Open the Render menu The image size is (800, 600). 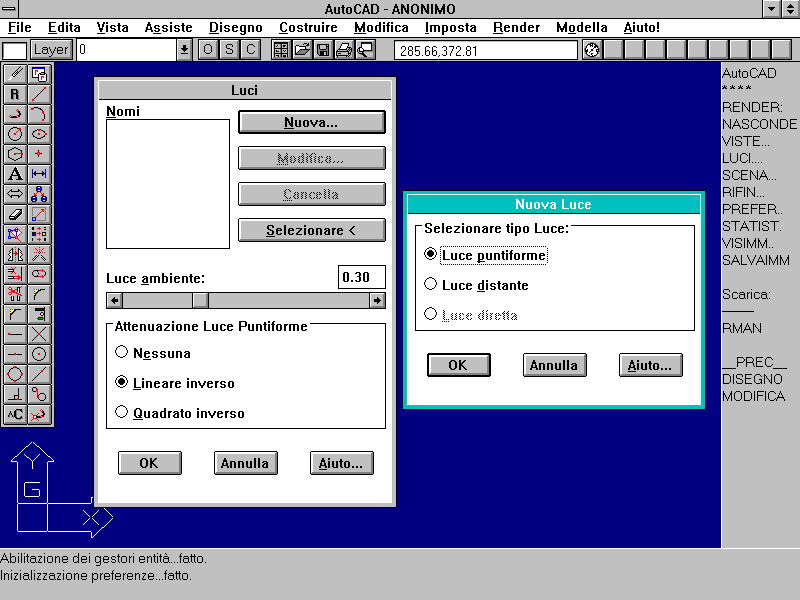516,28
